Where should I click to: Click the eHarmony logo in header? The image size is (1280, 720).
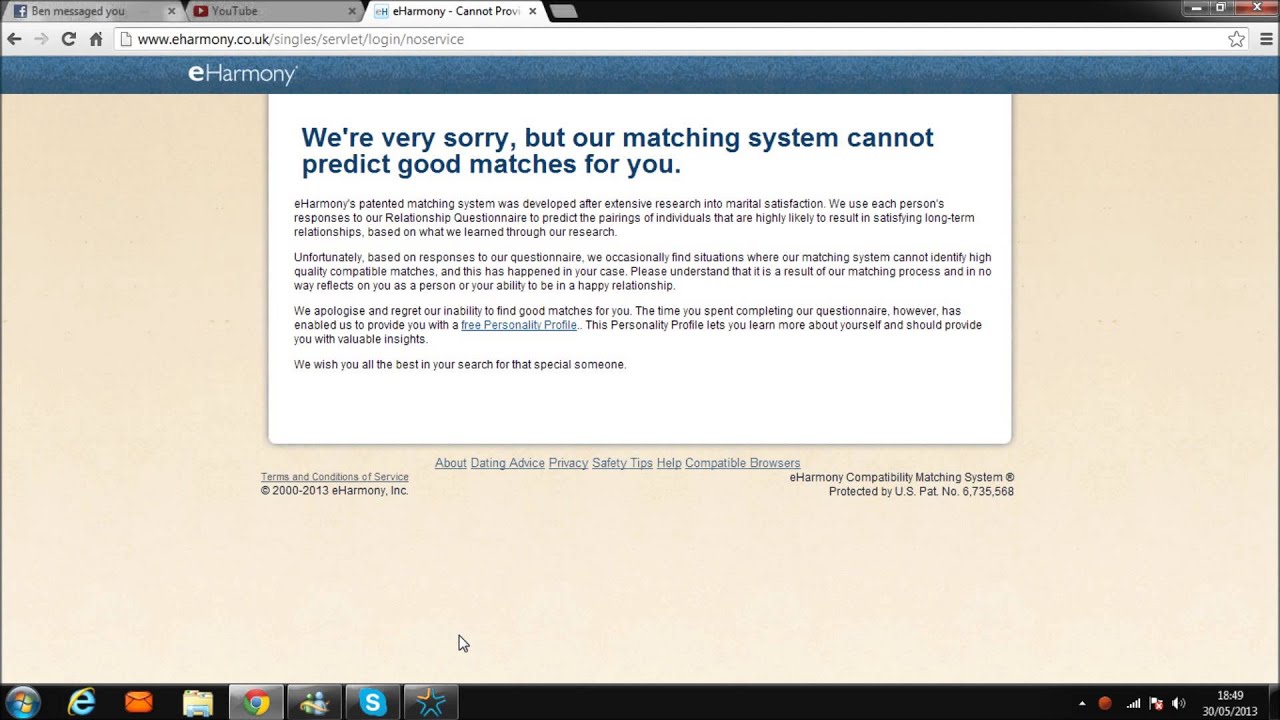click(243, 74)
